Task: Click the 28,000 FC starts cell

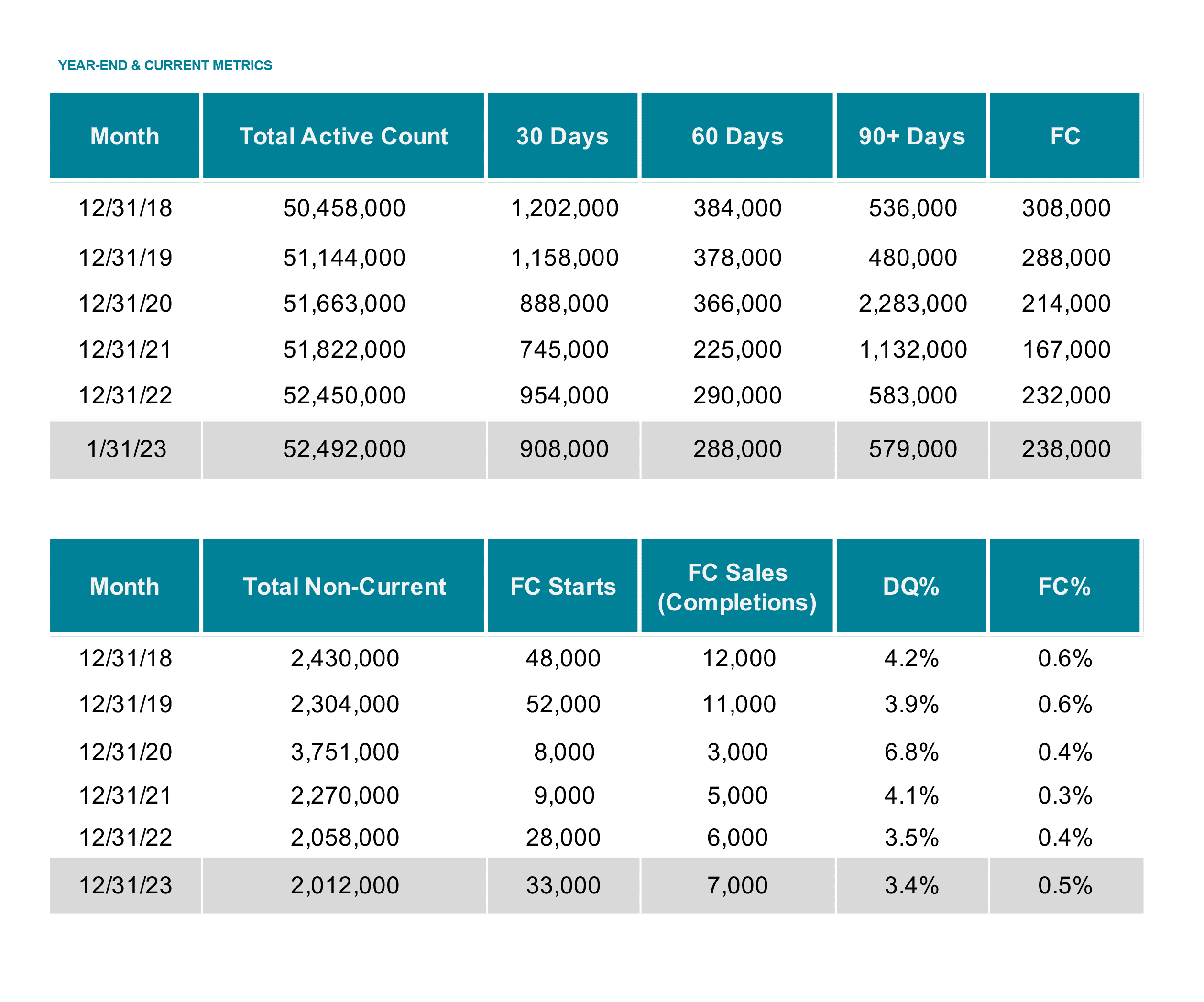Action: point(563,838)
